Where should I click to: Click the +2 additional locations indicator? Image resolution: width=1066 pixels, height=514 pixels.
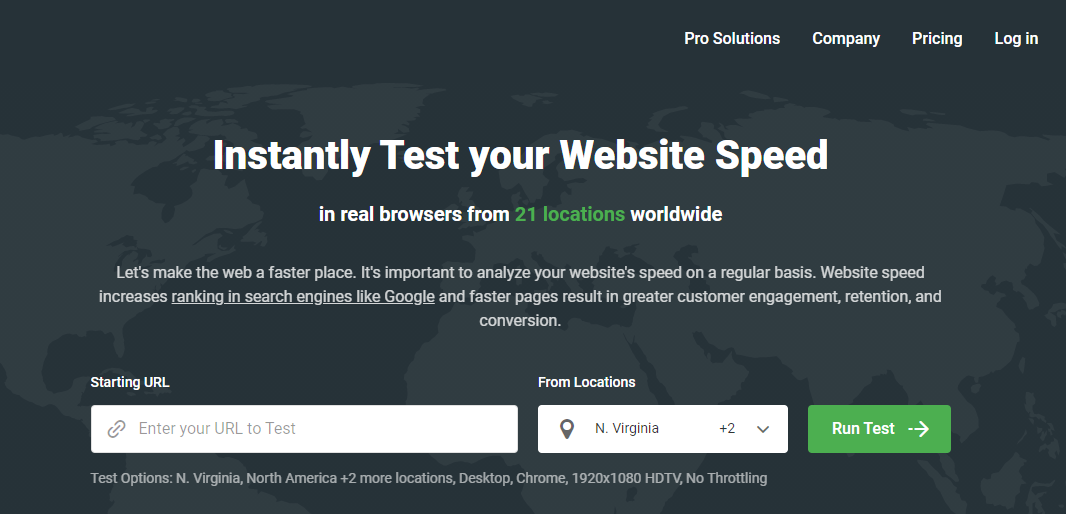pos(727,428)
